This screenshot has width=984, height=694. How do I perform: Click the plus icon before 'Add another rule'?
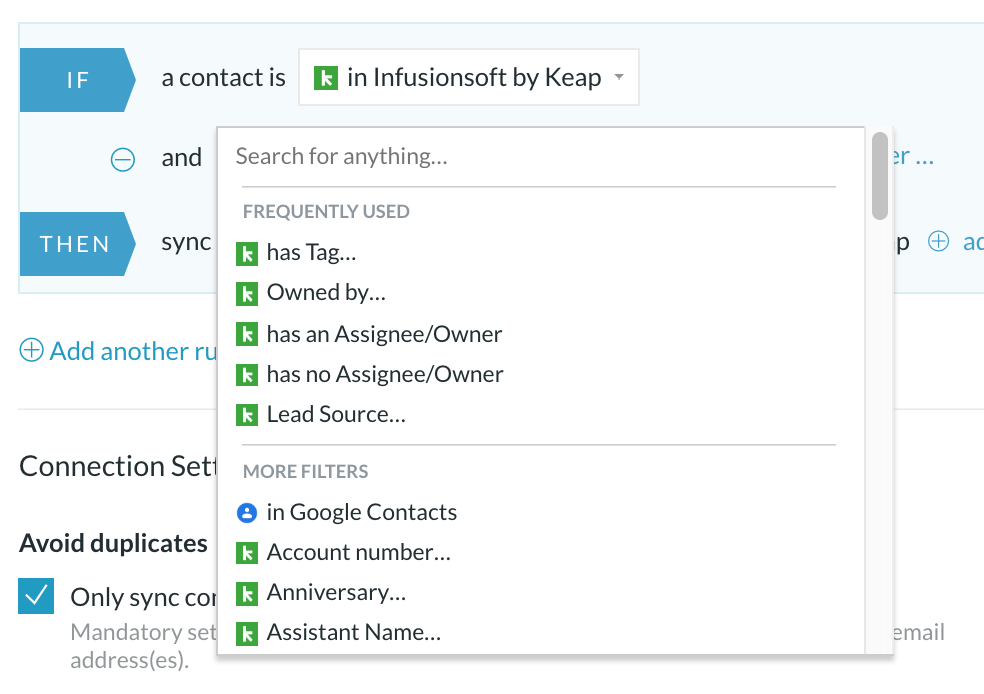click(31, 350)
